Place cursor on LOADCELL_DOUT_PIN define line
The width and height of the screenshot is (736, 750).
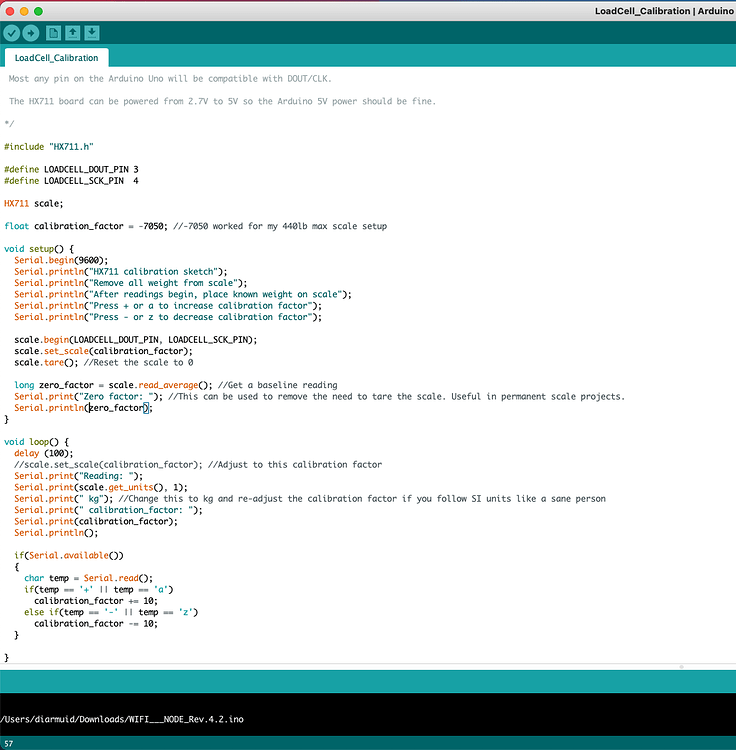(x=71, y=169)
